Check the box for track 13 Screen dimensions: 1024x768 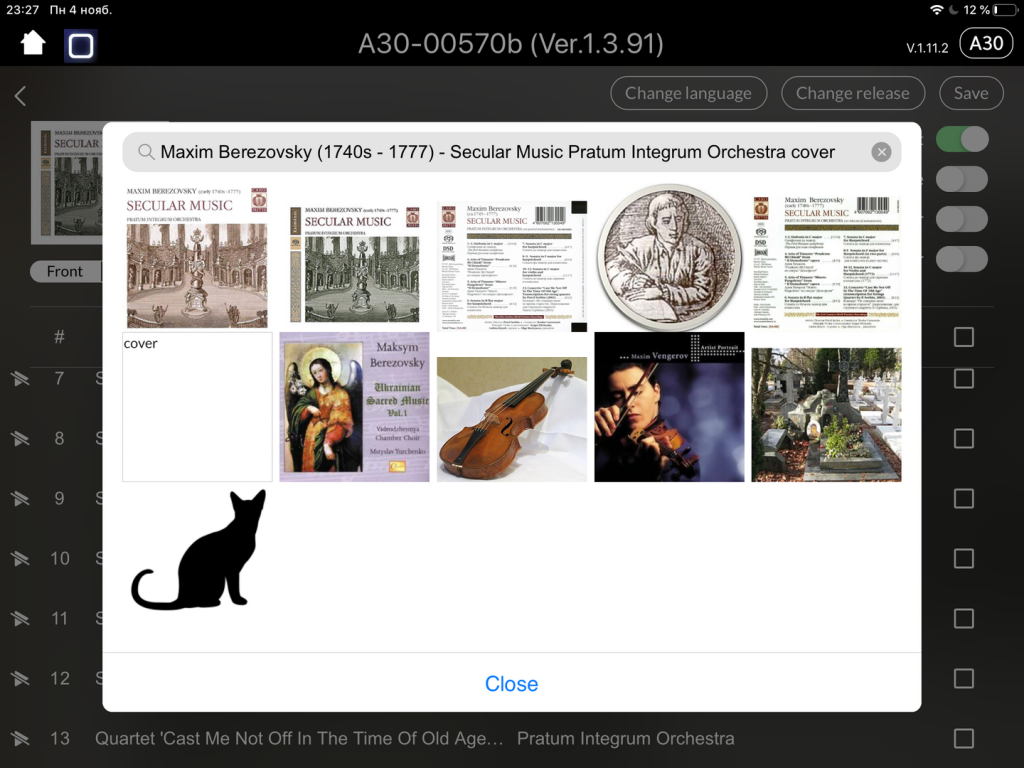(x=964, y=739)
